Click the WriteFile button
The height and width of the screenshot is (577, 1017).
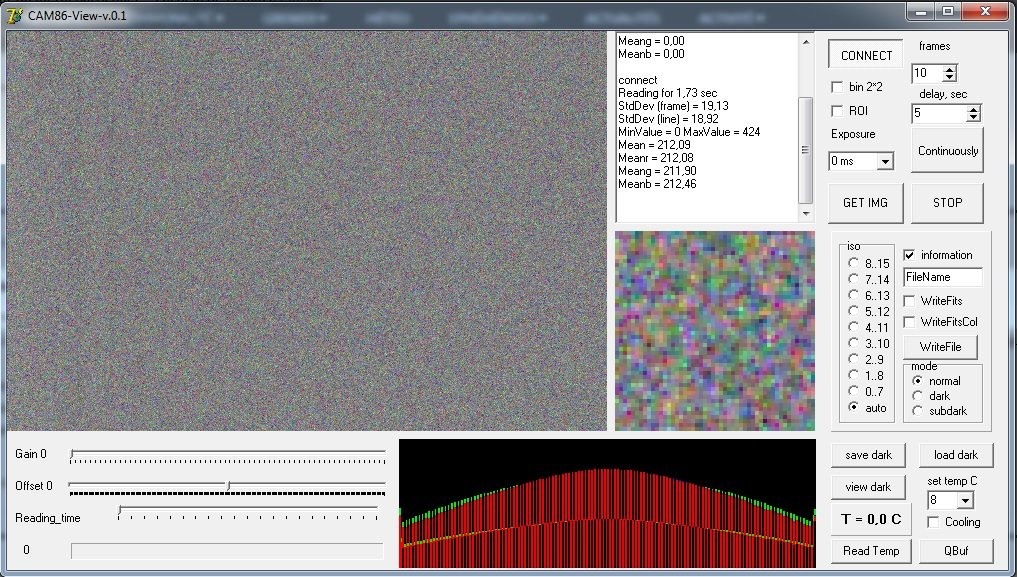[940, 347]
